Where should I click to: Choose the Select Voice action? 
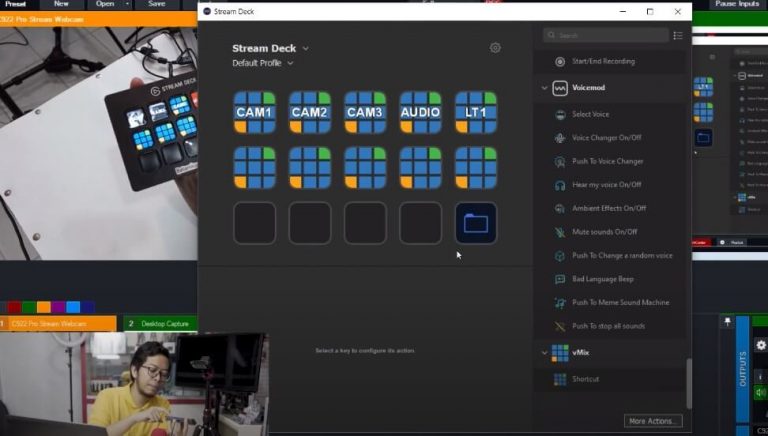tap(589, 114)
